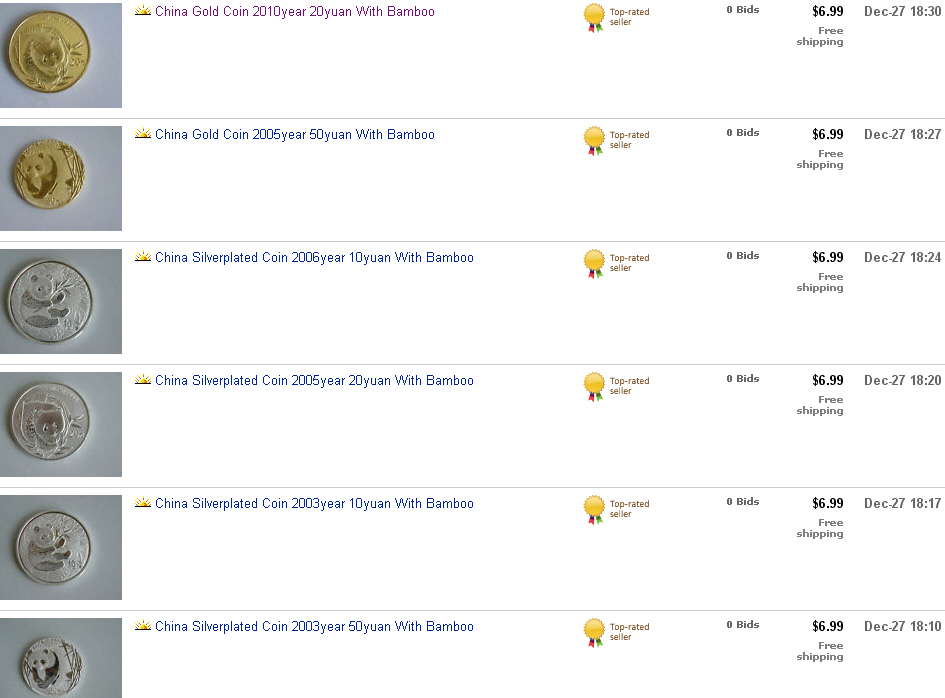The height and width of the screenshot is (698, 945).
Task: Click the 2010year gold panda coin thumbnail
Action: [x=60, y=54]
